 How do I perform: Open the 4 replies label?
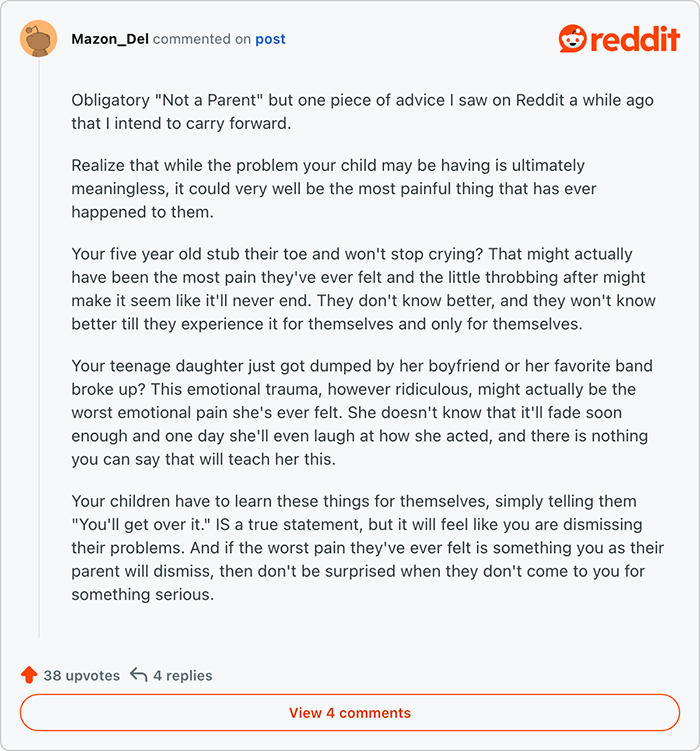(183, 675)
